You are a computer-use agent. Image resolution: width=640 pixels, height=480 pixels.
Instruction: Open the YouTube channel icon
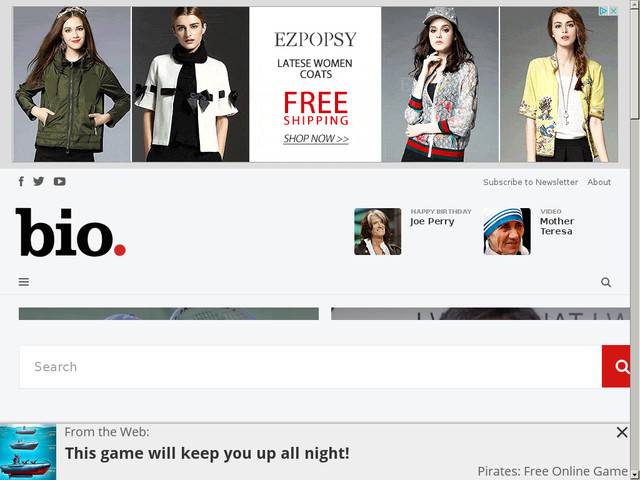60,181
